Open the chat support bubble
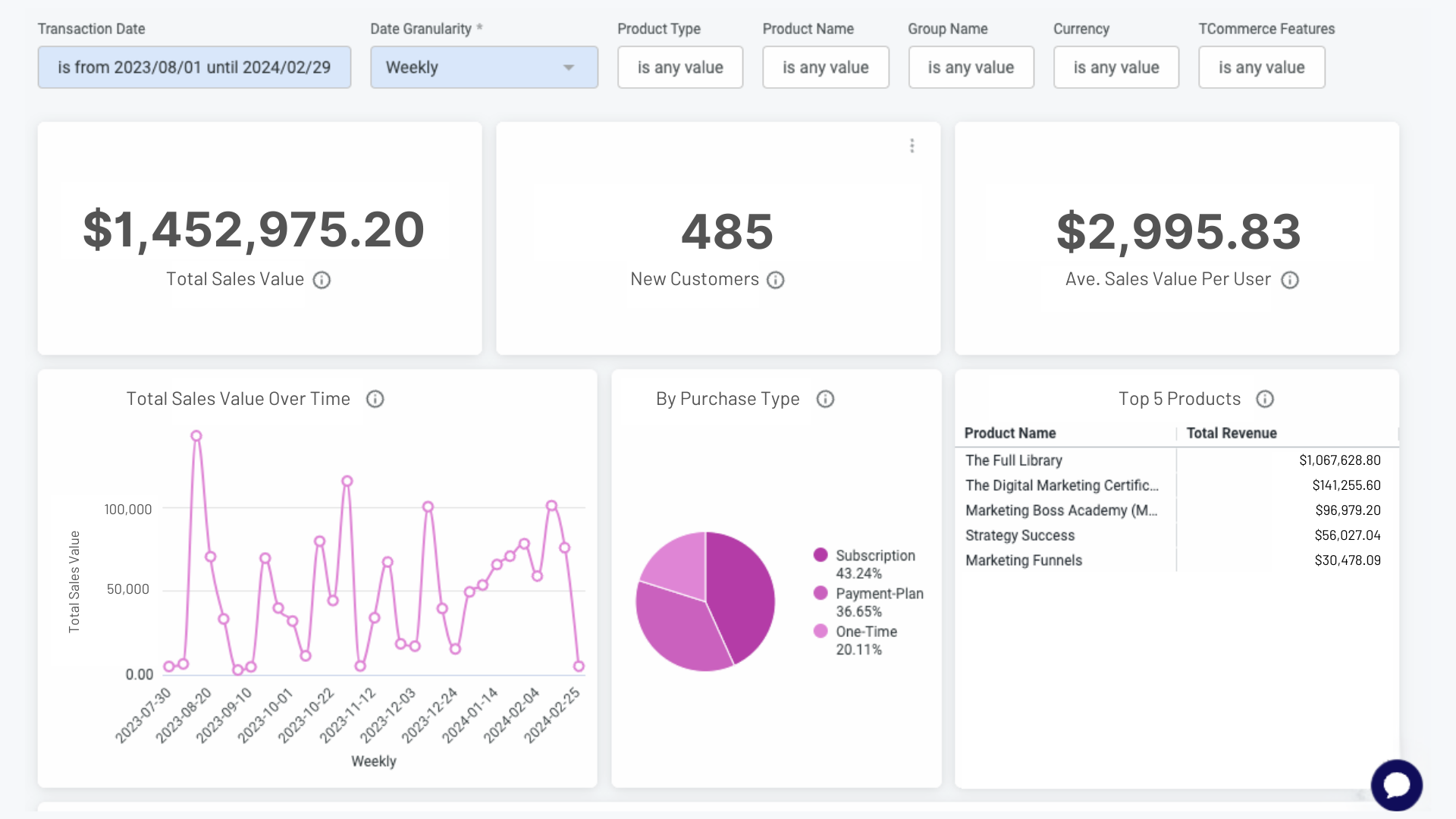The width and height of the screenshot is (1456, 819). [1396, 785]
